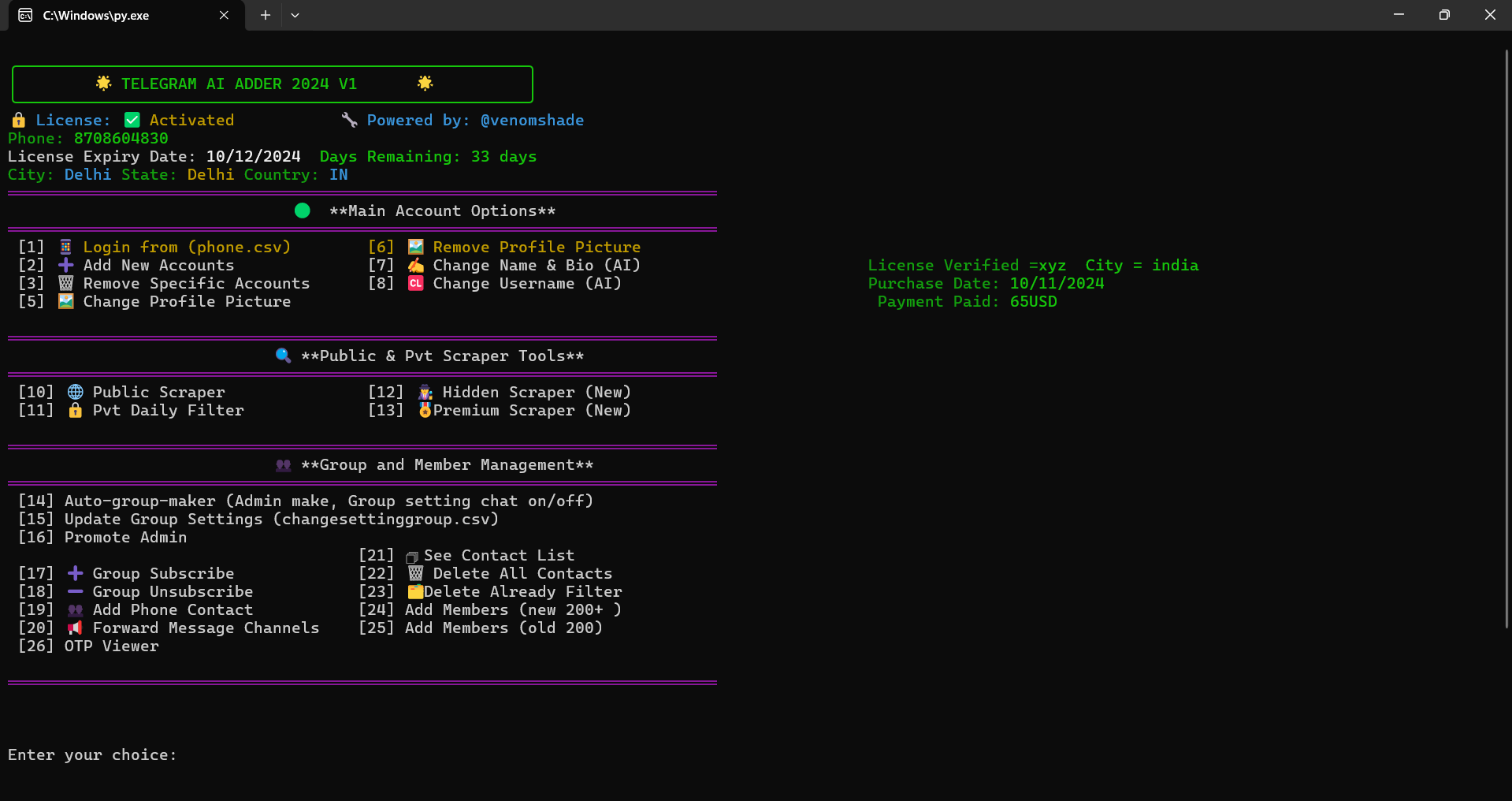Click the expiry date 10/12/2024
The image size is (1512, 801).
[254, 156]
